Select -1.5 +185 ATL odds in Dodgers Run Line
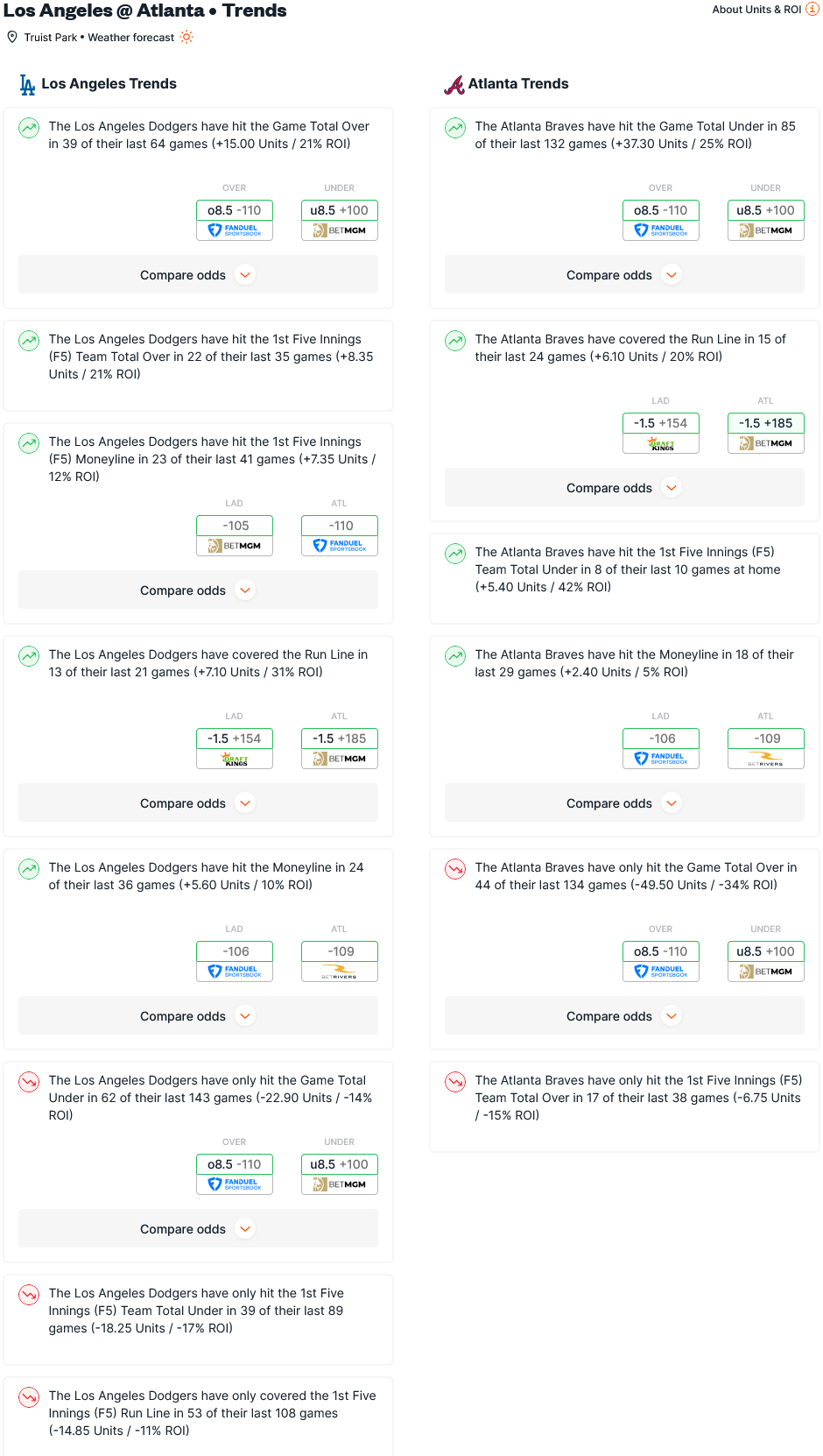The width and height of the screenshot is (823, 1456). click(x=340, y=739)
